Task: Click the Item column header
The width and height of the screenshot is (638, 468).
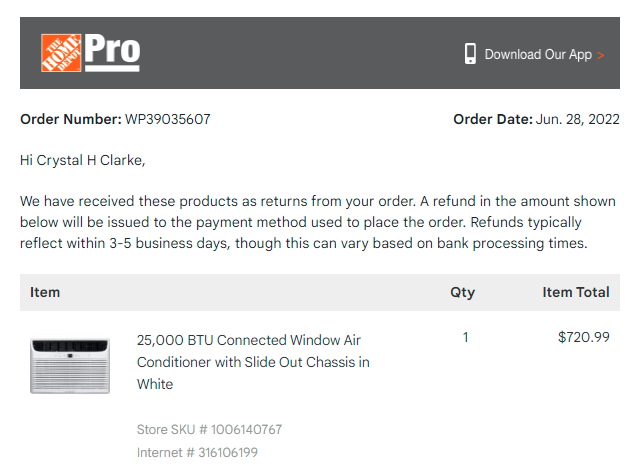Action: [45, 292]
